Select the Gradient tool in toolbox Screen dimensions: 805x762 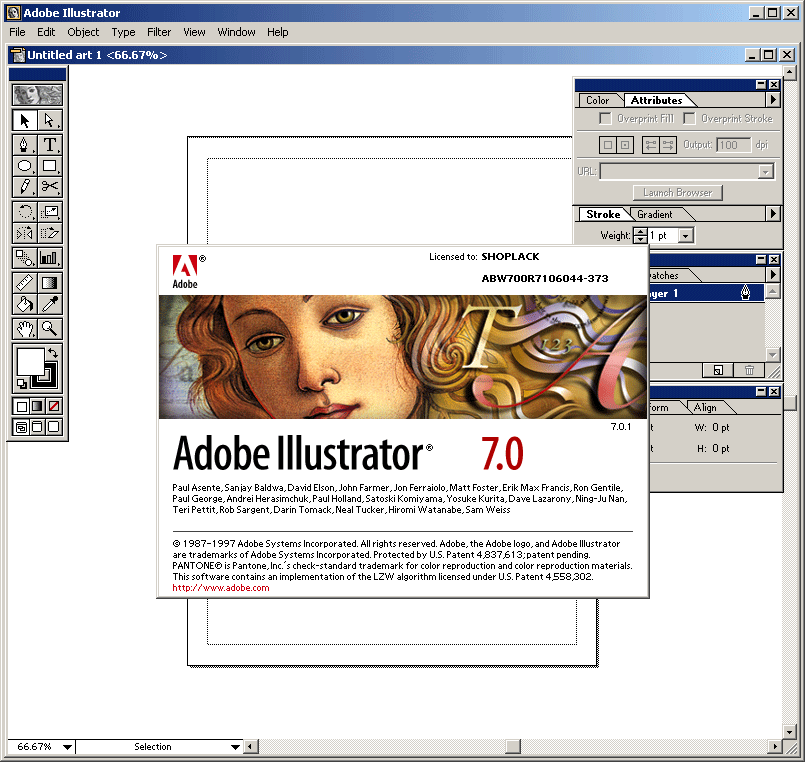(x=50, y=282)
